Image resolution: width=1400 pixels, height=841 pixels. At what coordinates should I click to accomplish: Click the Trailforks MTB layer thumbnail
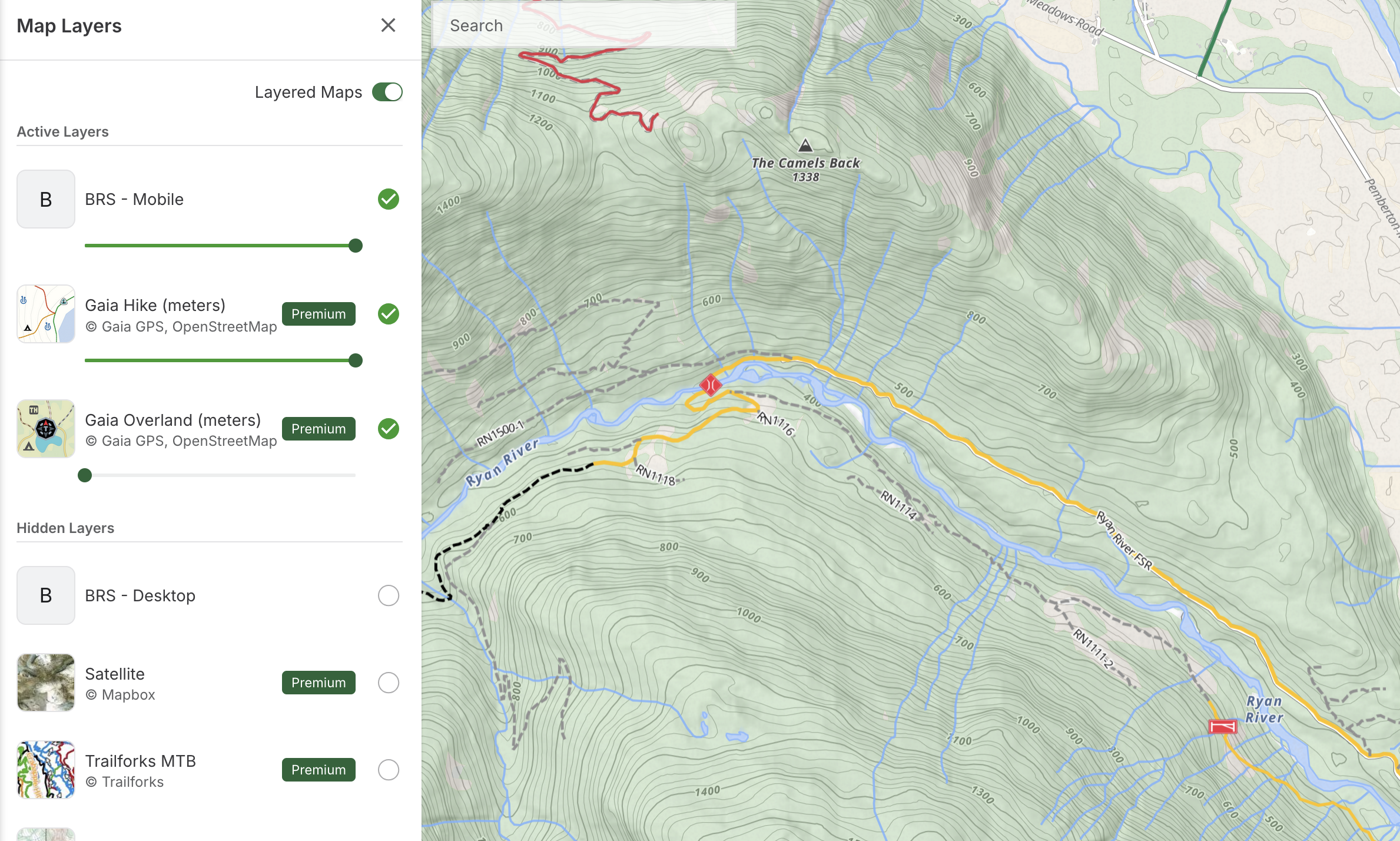pos(46,770)
